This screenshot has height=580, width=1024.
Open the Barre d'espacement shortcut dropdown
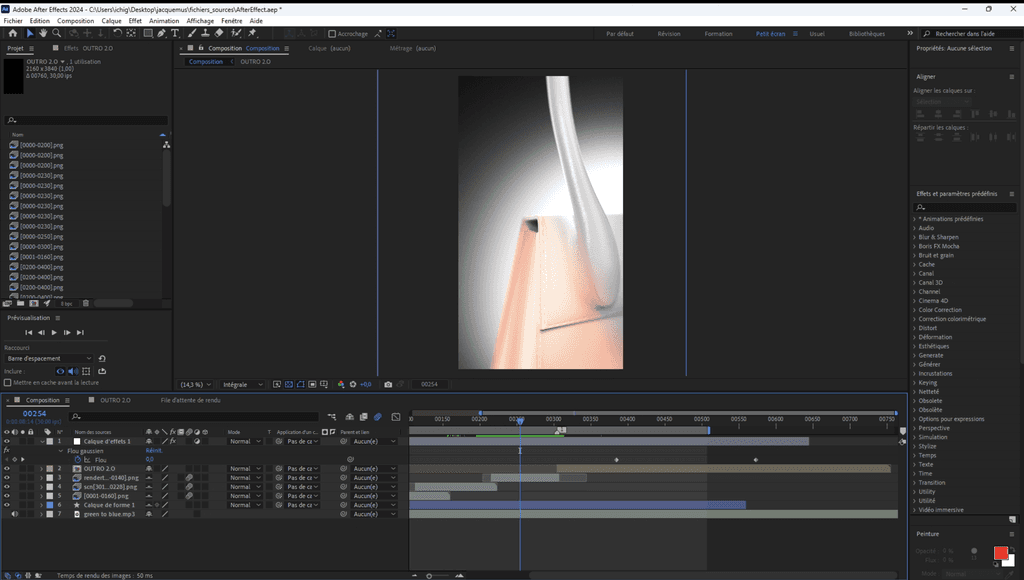[x=48, y=358]
